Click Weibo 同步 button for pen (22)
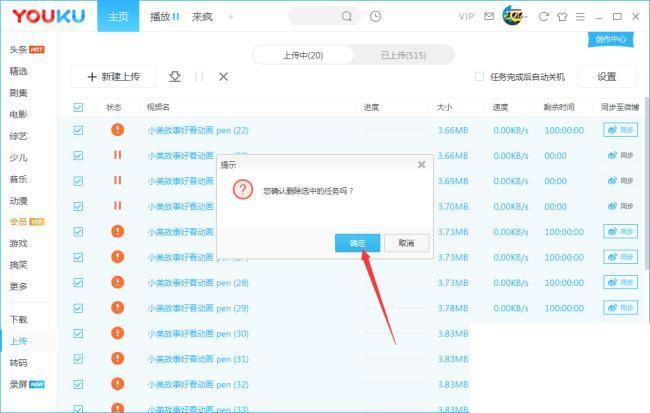Viewport: 650px width, 413px height. tap(619, 130)
